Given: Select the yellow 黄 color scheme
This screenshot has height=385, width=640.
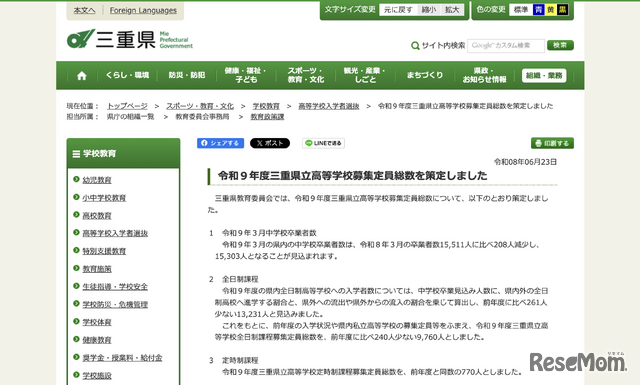Looking at the screenshot, I should tap(550, 10).
